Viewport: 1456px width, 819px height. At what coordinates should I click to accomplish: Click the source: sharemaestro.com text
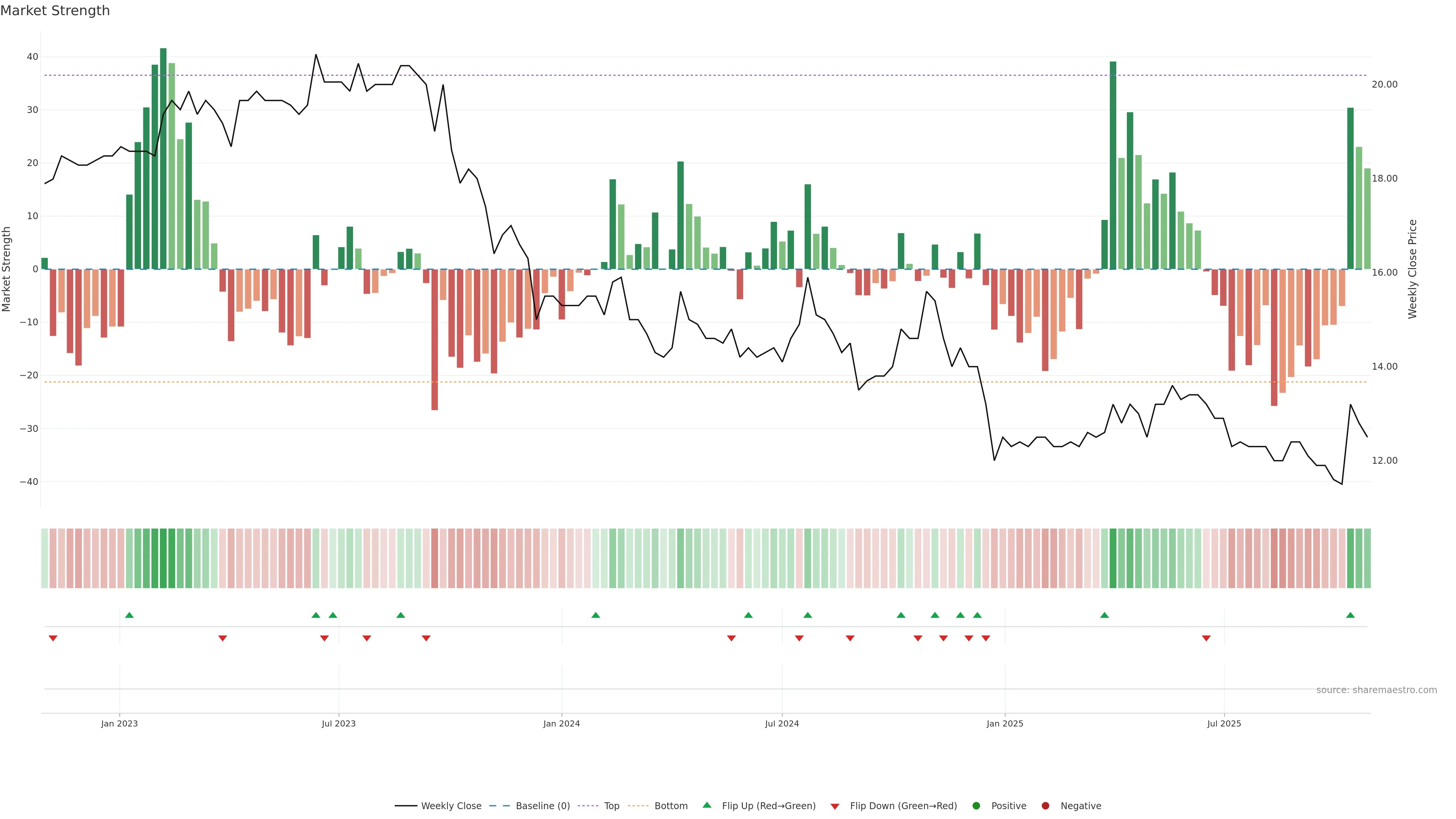[1376, 690]
